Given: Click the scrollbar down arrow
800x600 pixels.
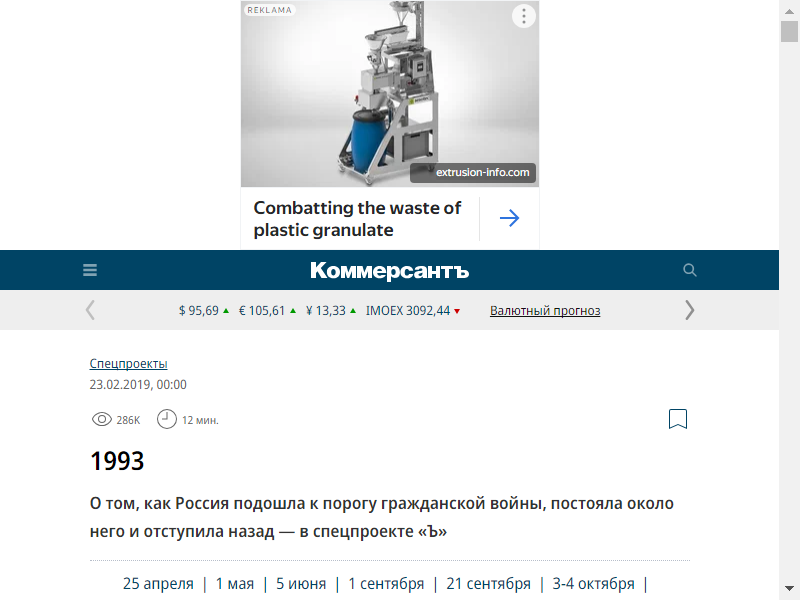Looking at the screenshot, I should click(789, 588).
